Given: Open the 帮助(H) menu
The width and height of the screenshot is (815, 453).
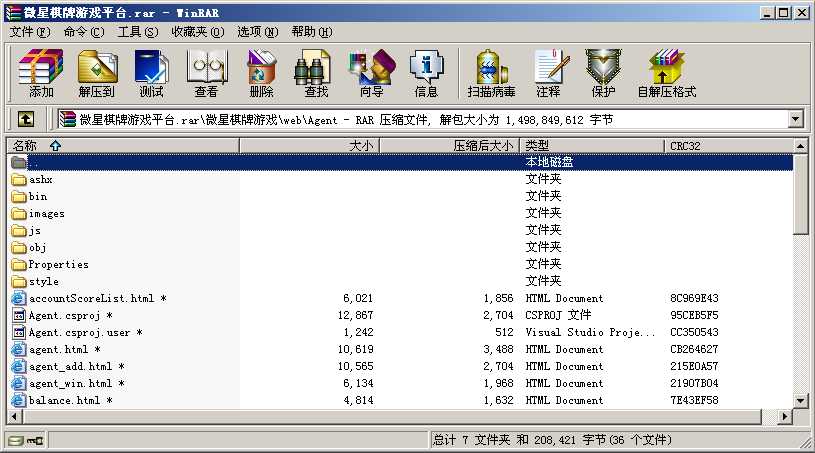Looking at the screenshot, I should pos(312,32).
